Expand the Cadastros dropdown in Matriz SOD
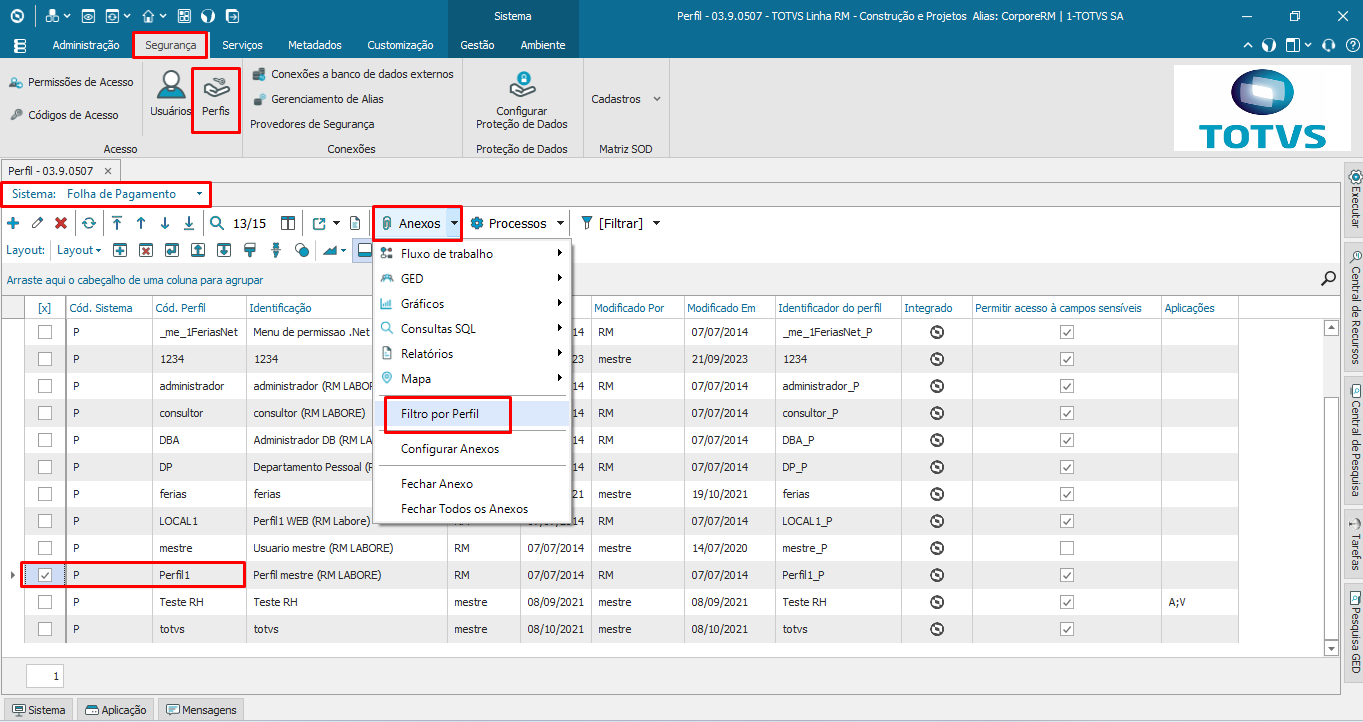The height and width of the screenshot is (722, 1363). 657,99
